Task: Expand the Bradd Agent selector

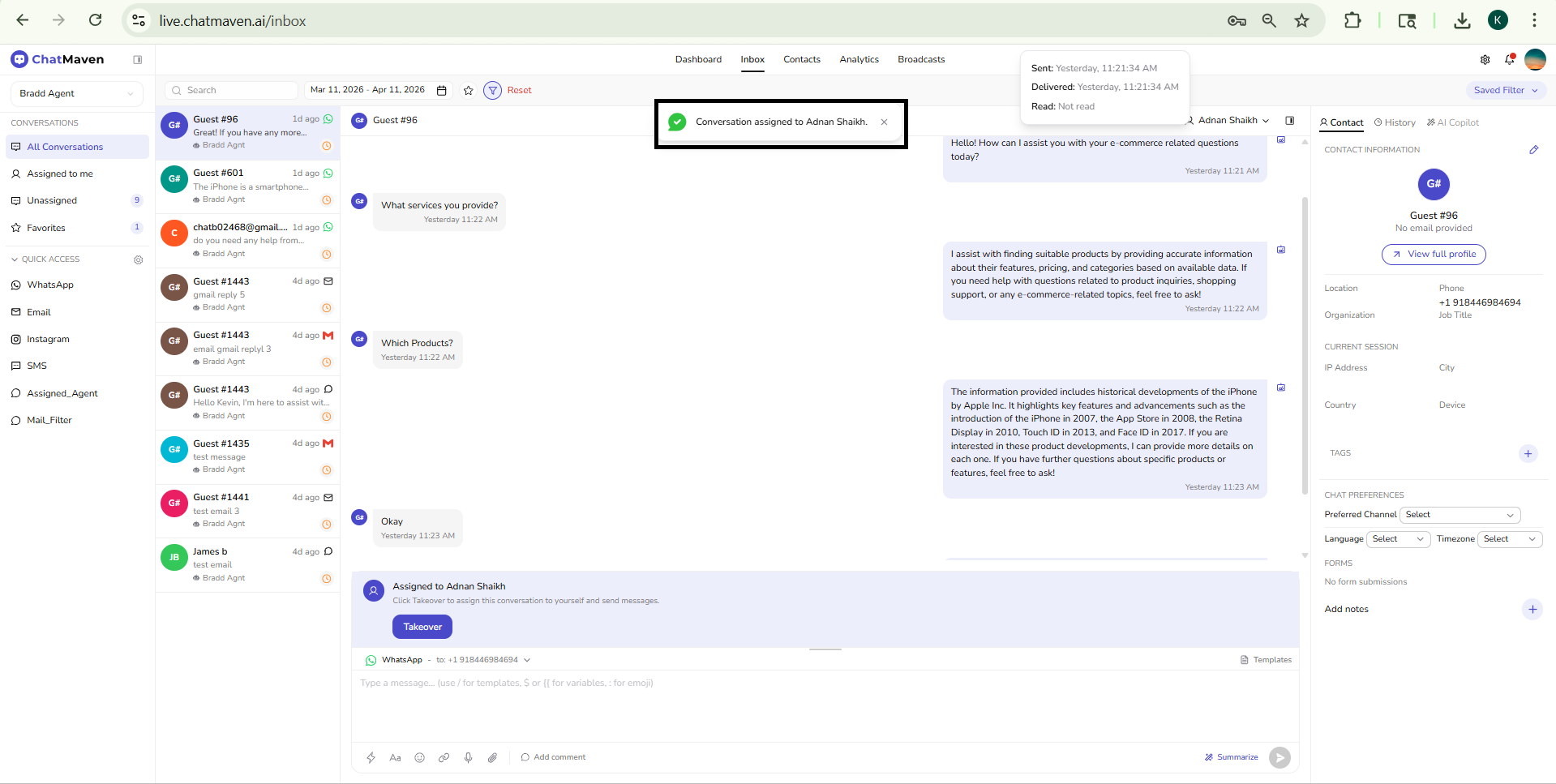Action: [x=76, y=93]
